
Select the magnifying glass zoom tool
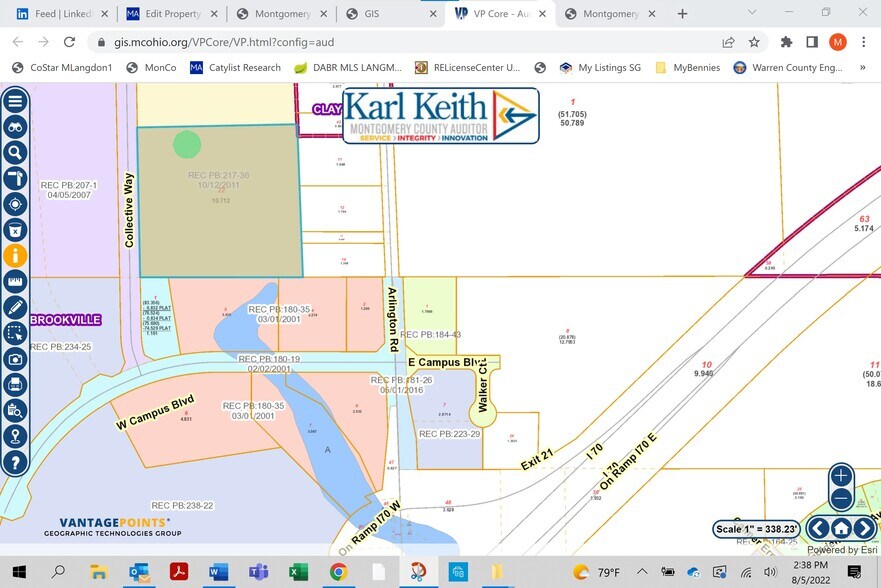click(15, 152)
